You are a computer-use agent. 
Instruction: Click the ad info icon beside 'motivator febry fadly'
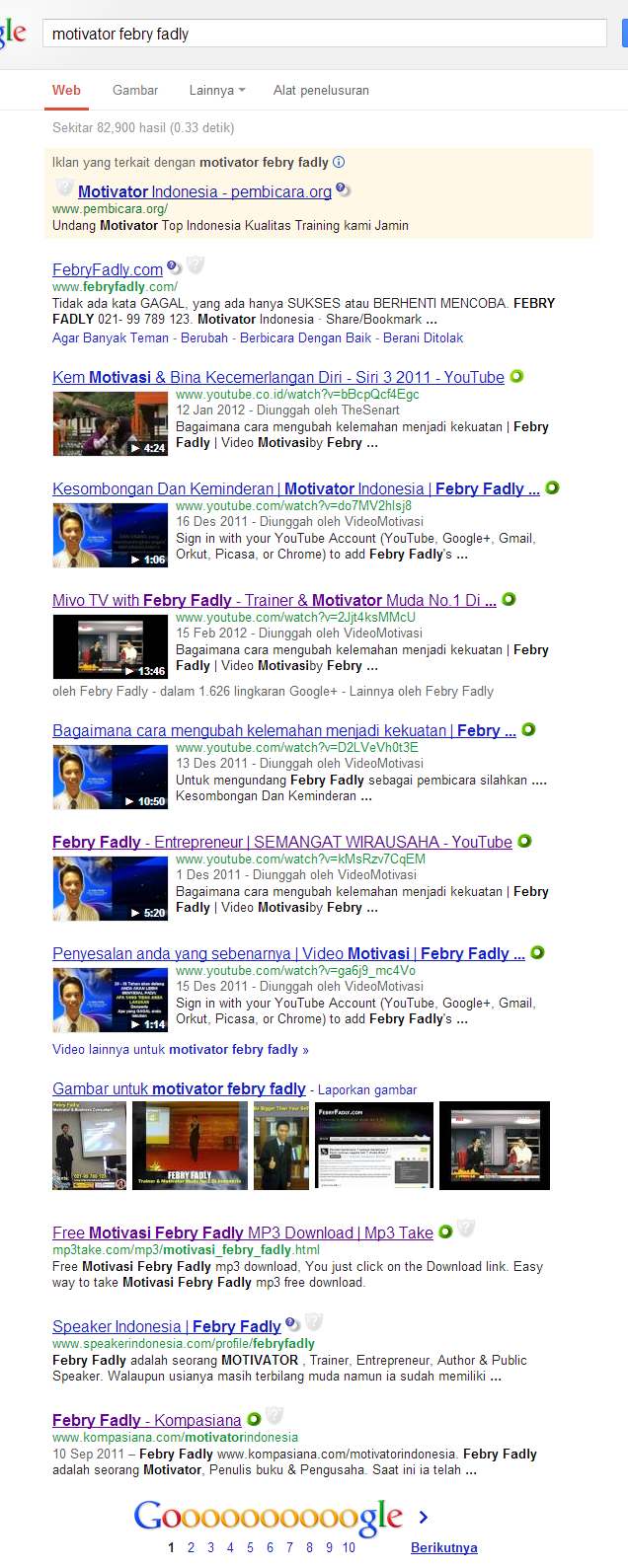tap(339, 162)
